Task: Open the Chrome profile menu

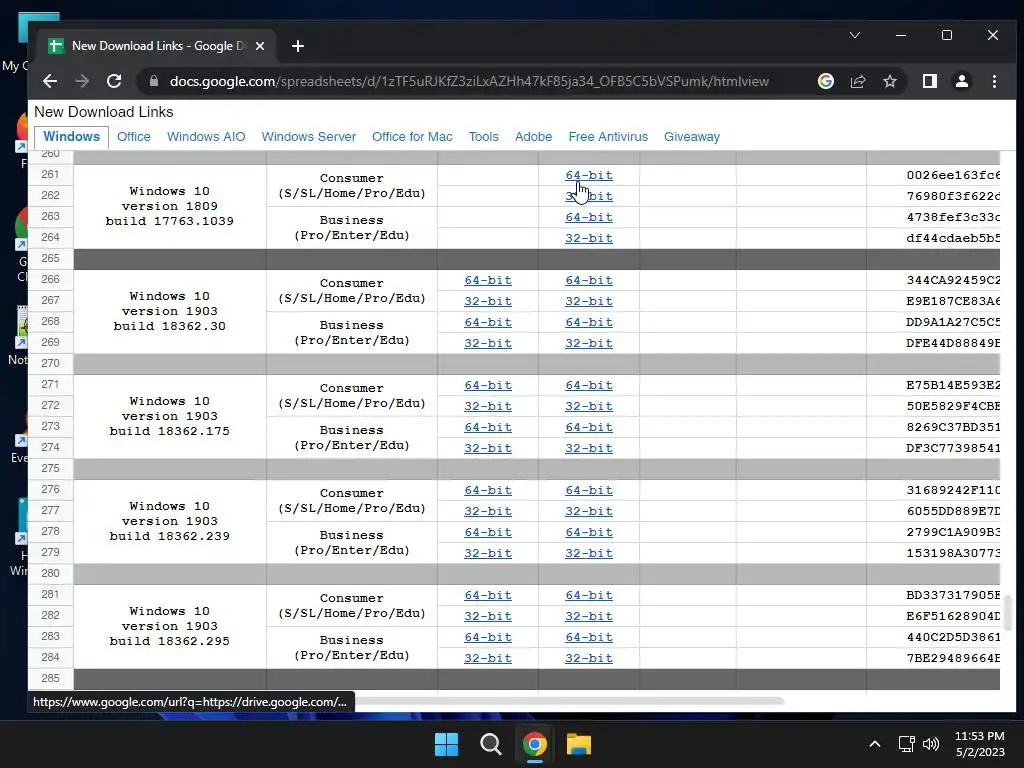Action: click(x=961, y=81)
